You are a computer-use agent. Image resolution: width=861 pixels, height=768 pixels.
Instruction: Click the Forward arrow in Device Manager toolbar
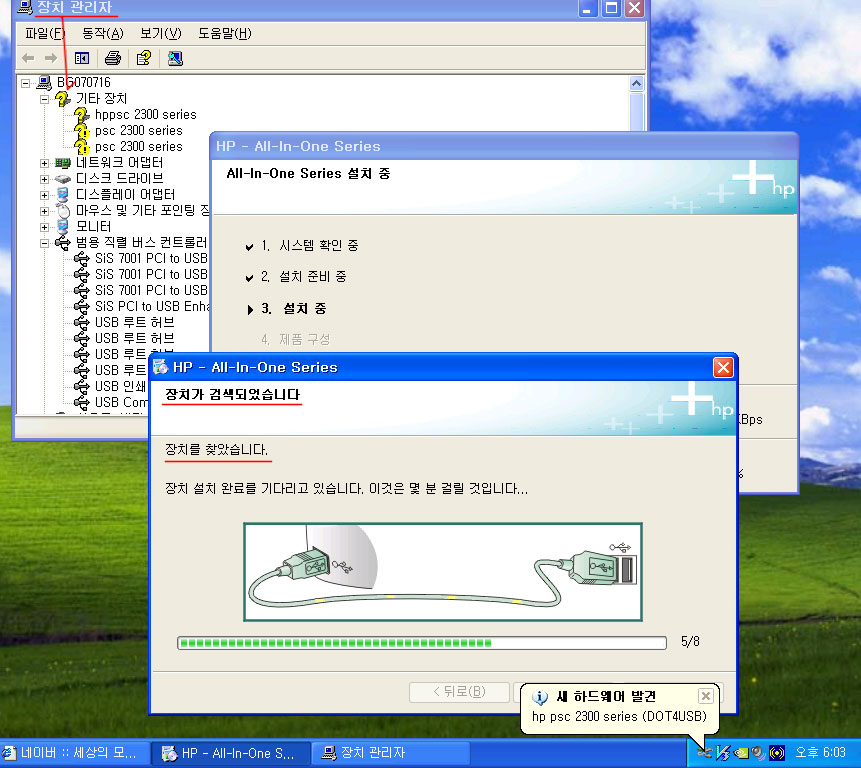(51, 58)
